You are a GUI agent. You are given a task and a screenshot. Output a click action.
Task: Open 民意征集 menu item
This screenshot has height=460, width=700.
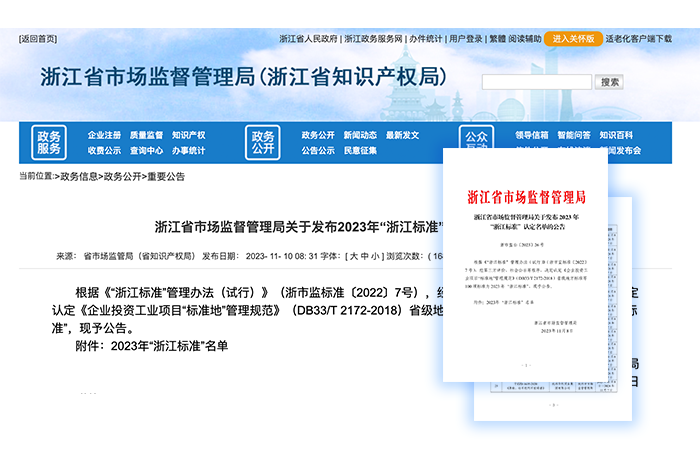360,151
